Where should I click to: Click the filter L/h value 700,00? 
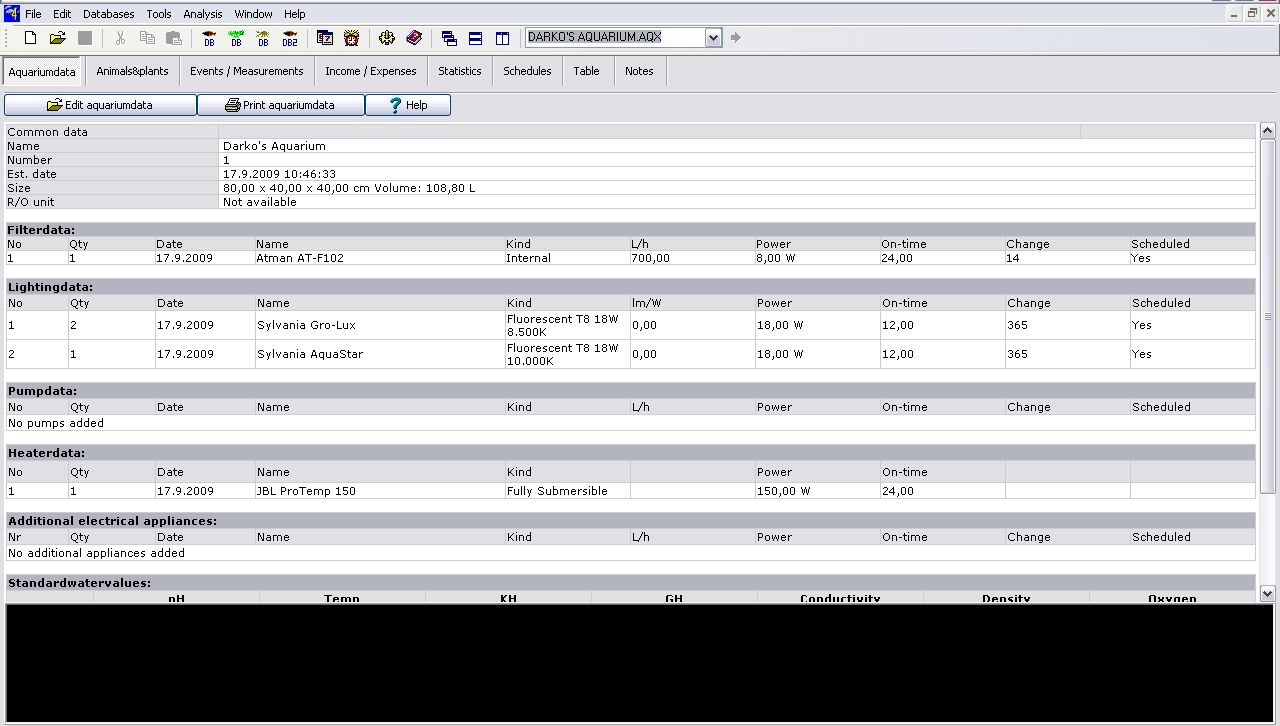[651, 258]
